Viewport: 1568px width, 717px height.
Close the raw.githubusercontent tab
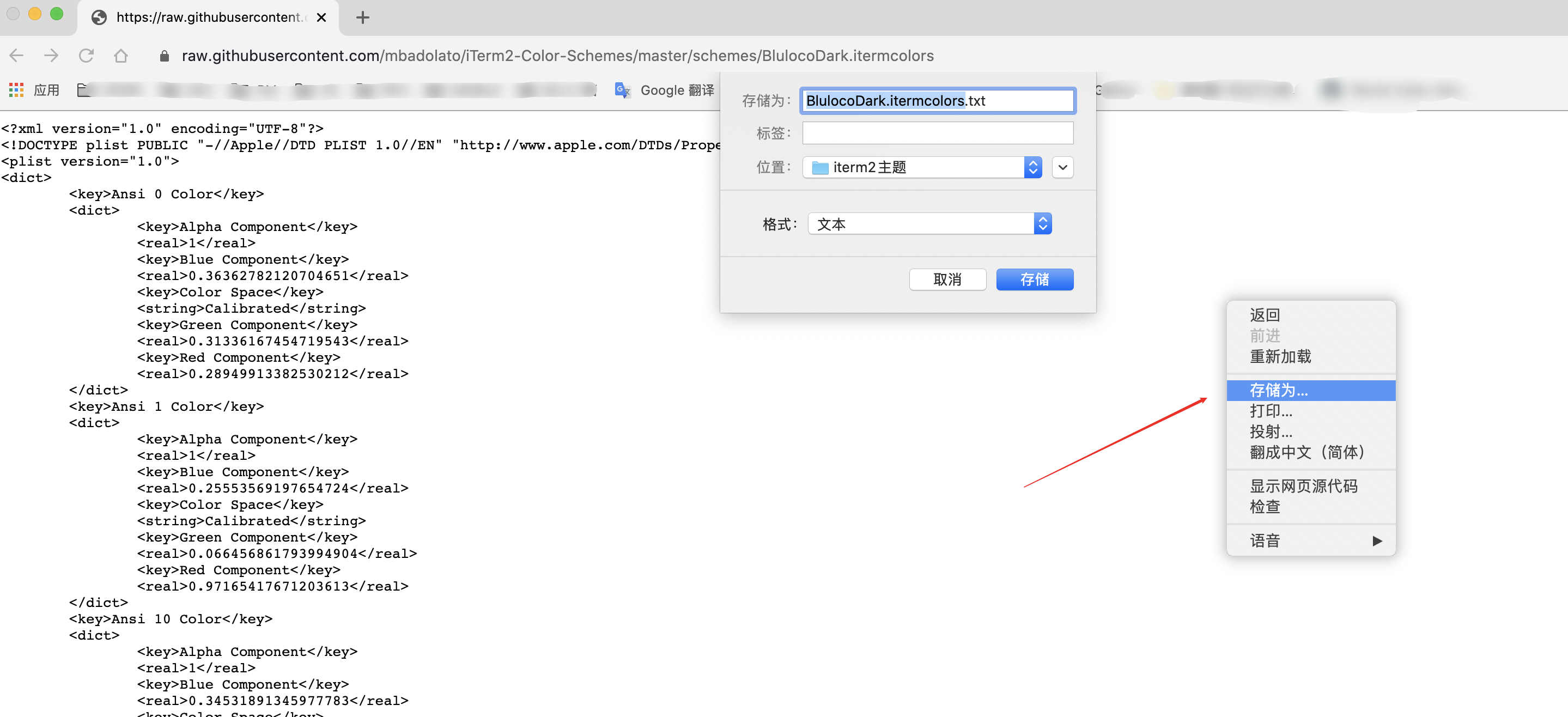tap(321, 17)
